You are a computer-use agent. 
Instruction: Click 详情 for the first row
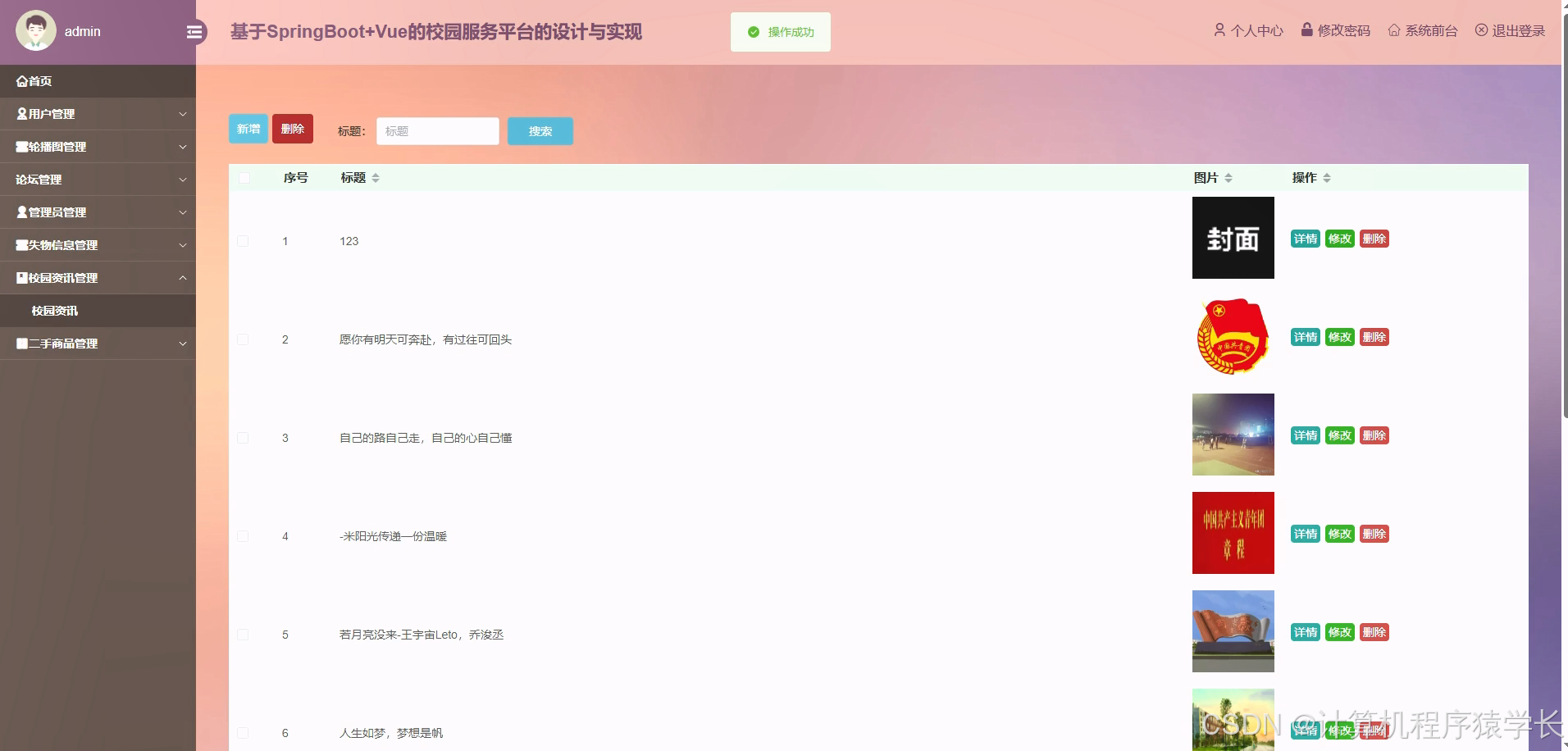pyautogui.click(x=1304, y=239)
